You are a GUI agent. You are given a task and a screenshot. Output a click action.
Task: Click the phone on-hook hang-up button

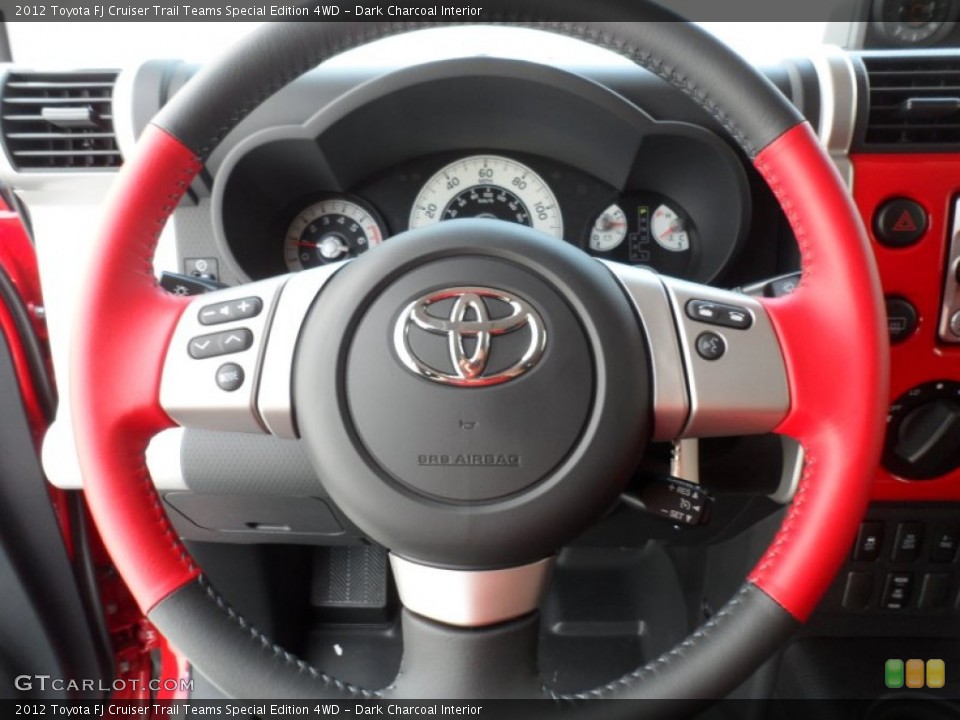[x=737, y=318]
